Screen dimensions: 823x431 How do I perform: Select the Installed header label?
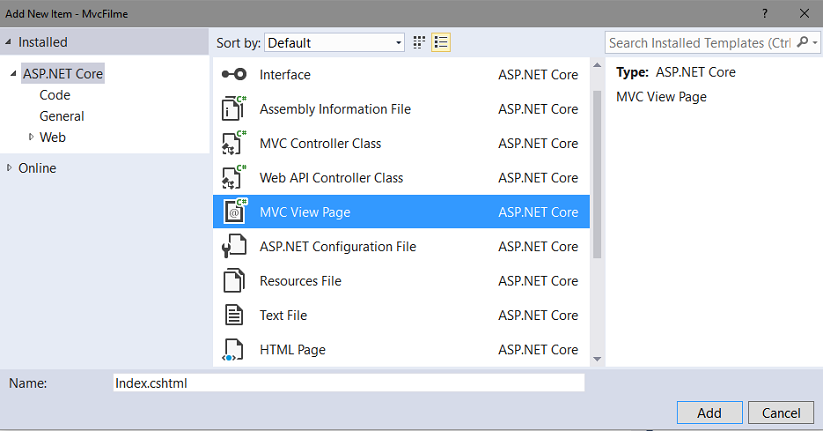pyautogui.click(x=43, y=42)
